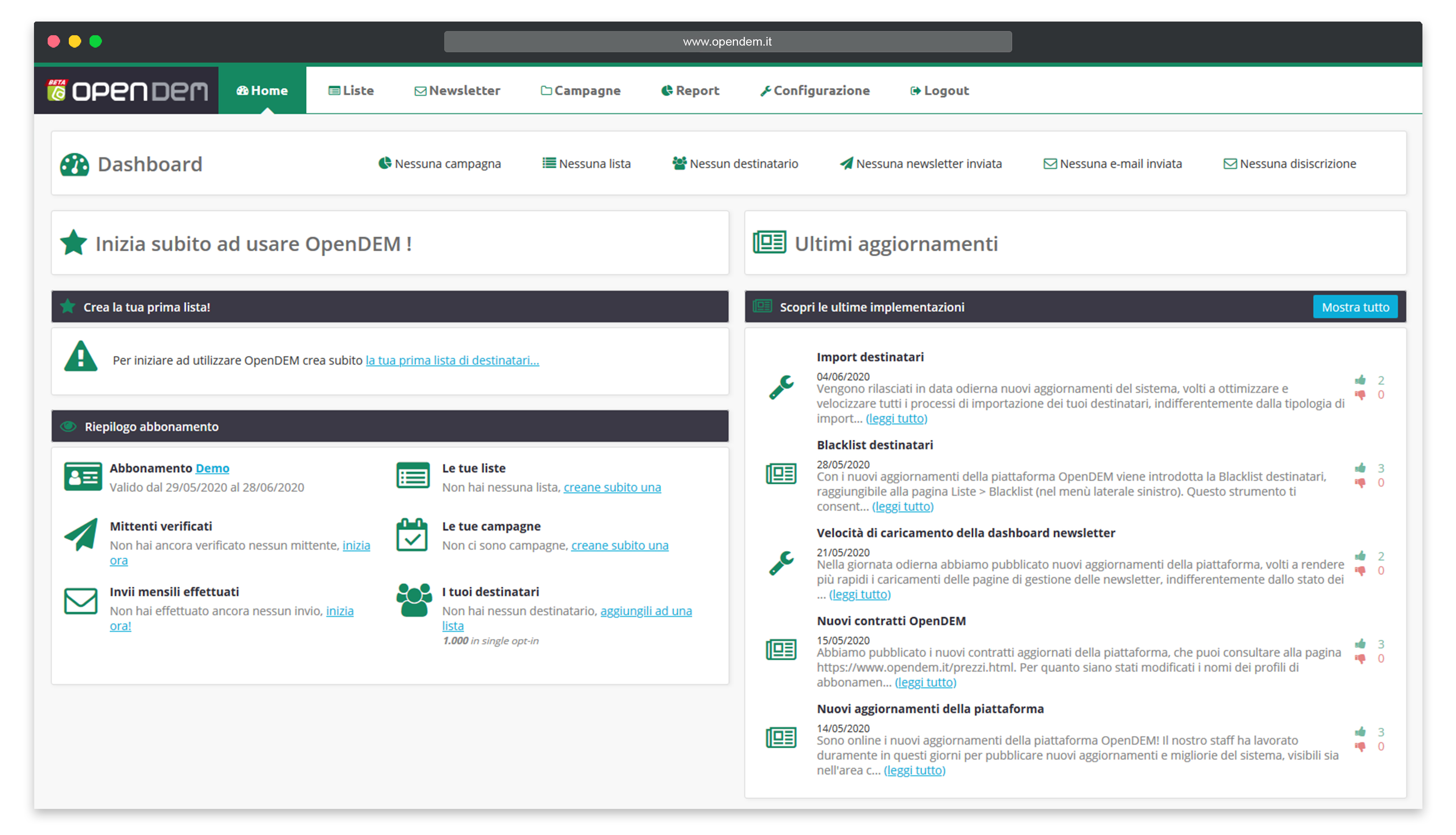Open link la tua prima lista di destinatari
This screenshot has height=835, width=1456.
(452, 360)
